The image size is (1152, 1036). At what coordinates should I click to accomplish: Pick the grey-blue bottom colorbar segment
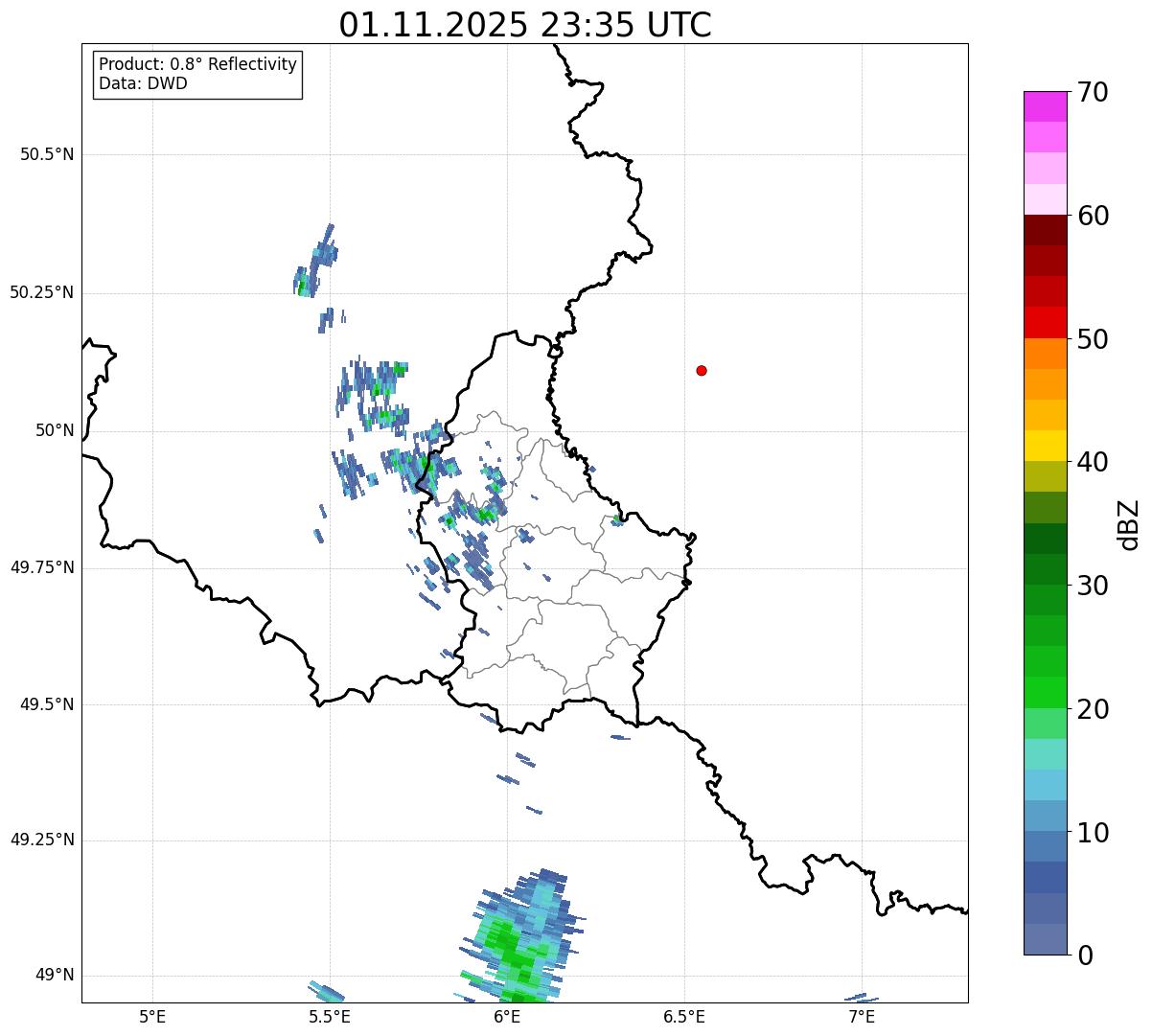1045,939
